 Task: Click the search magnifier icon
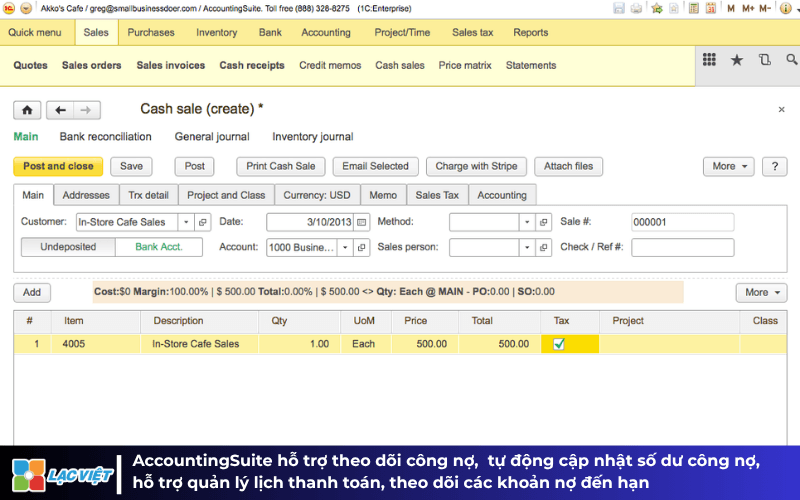(791, 60)
